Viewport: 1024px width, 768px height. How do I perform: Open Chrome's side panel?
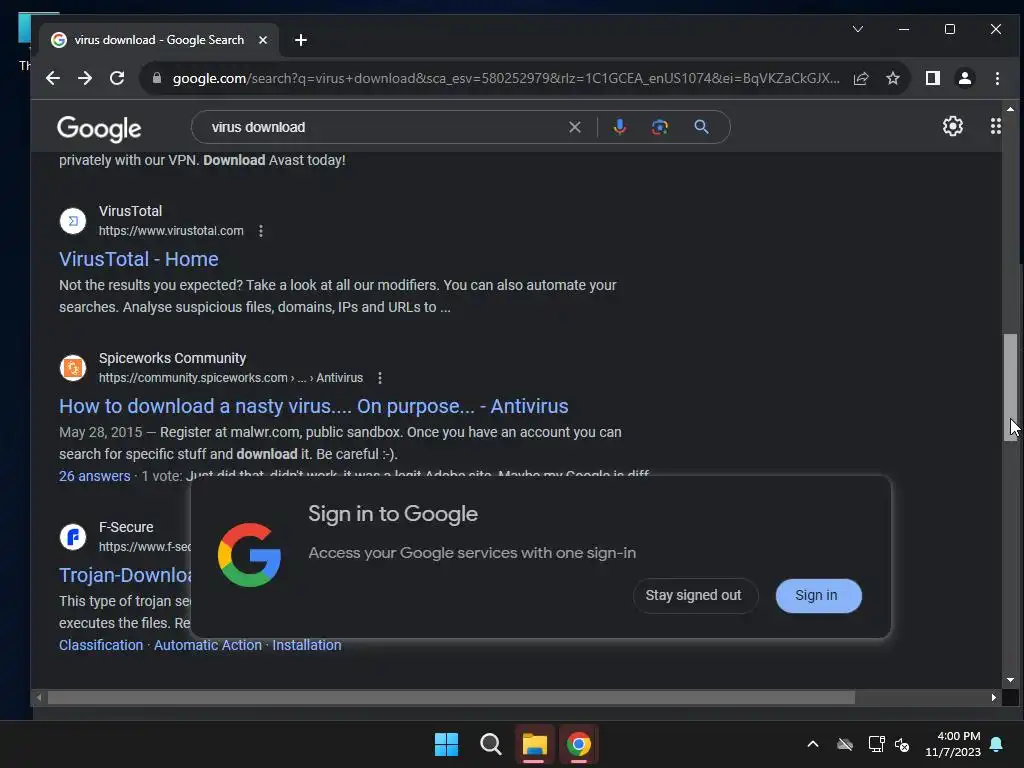tap(933, 78)
